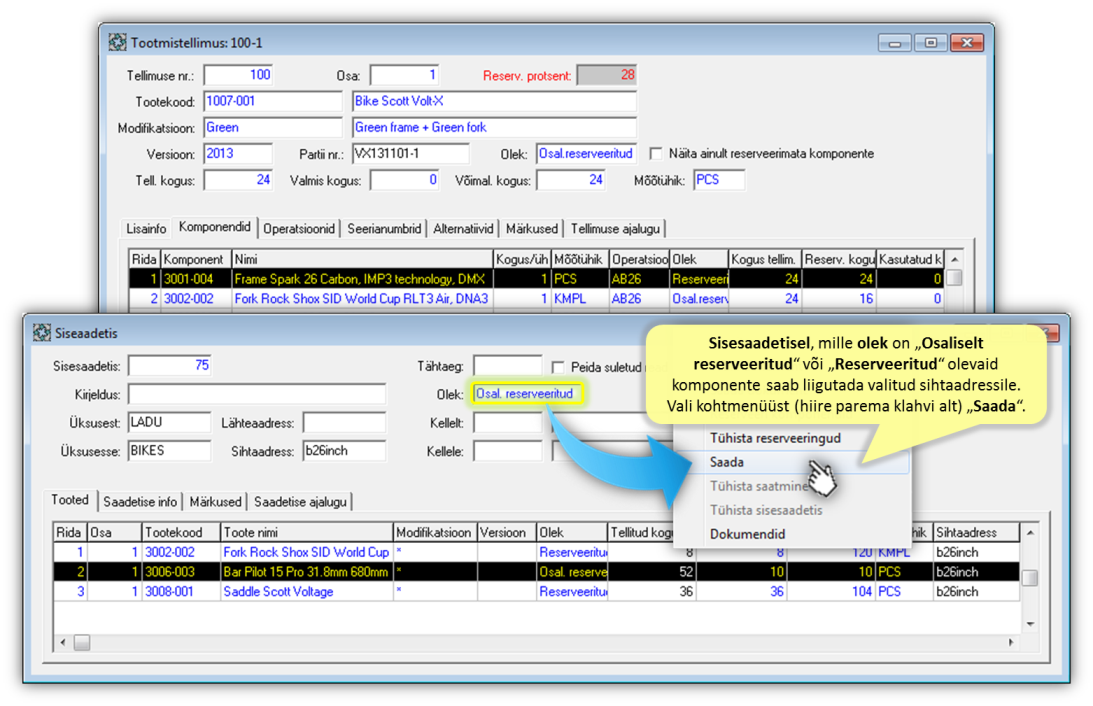The image size is (1093, 706).
Task: Switch to the Saadetise ajalugu tab
Action: [x=300, y=502]
